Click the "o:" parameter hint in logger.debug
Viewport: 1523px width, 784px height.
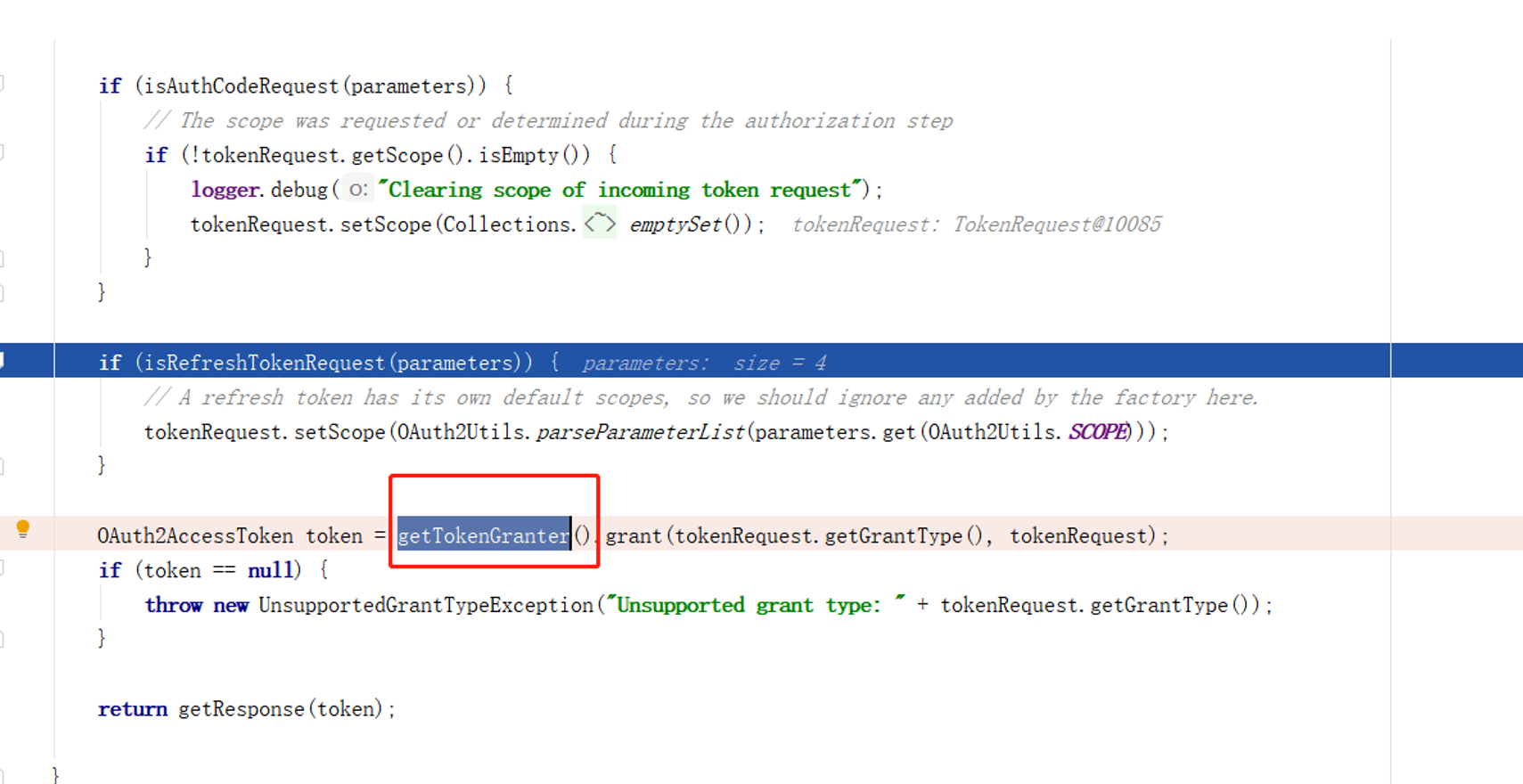[x=358, y=189]
